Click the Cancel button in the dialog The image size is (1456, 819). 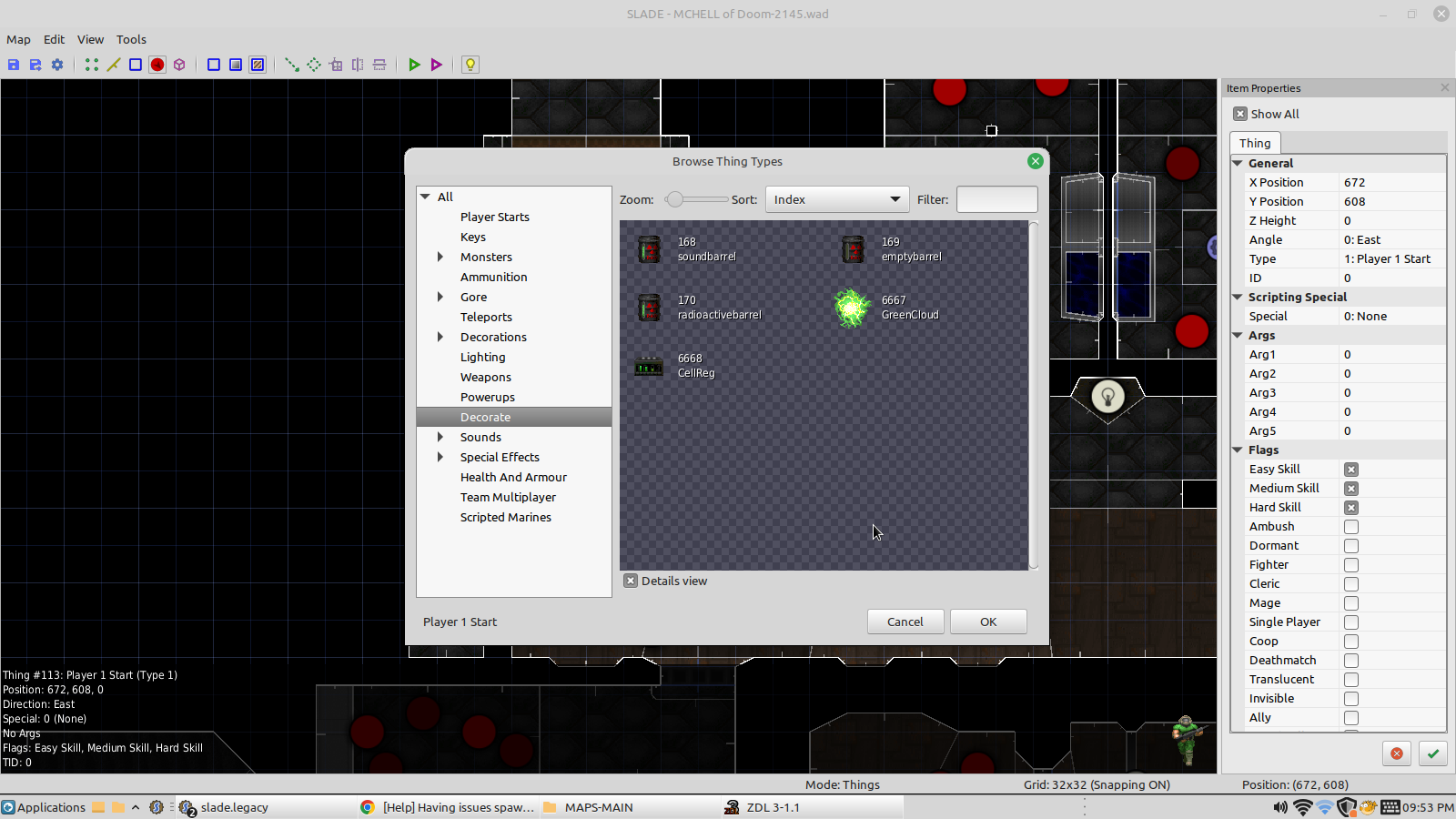(905, 622)
